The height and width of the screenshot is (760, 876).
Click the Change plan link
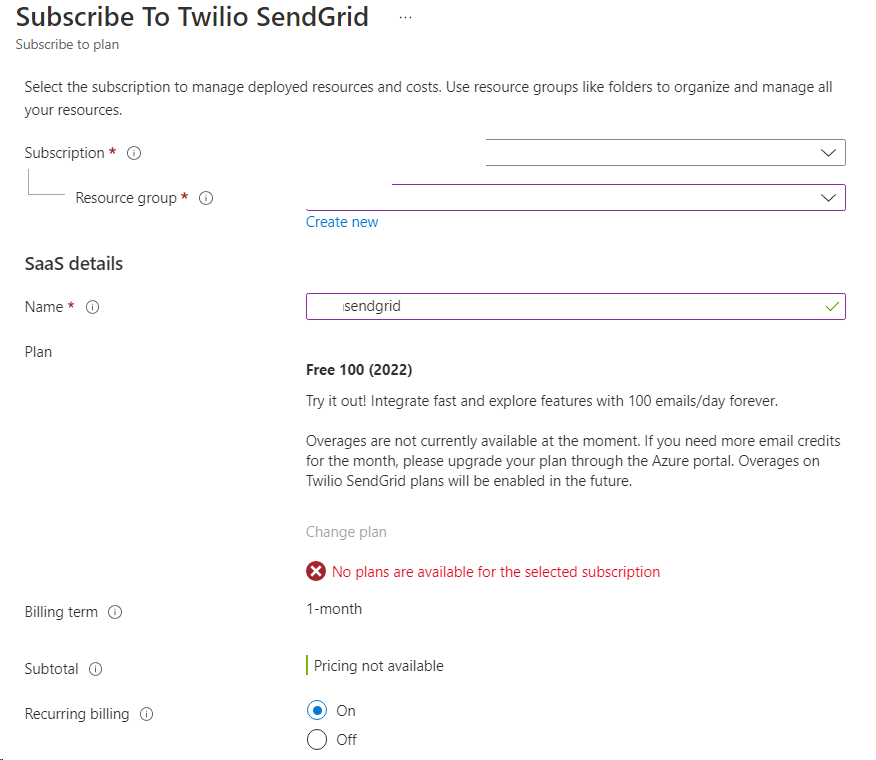[346, 532]
